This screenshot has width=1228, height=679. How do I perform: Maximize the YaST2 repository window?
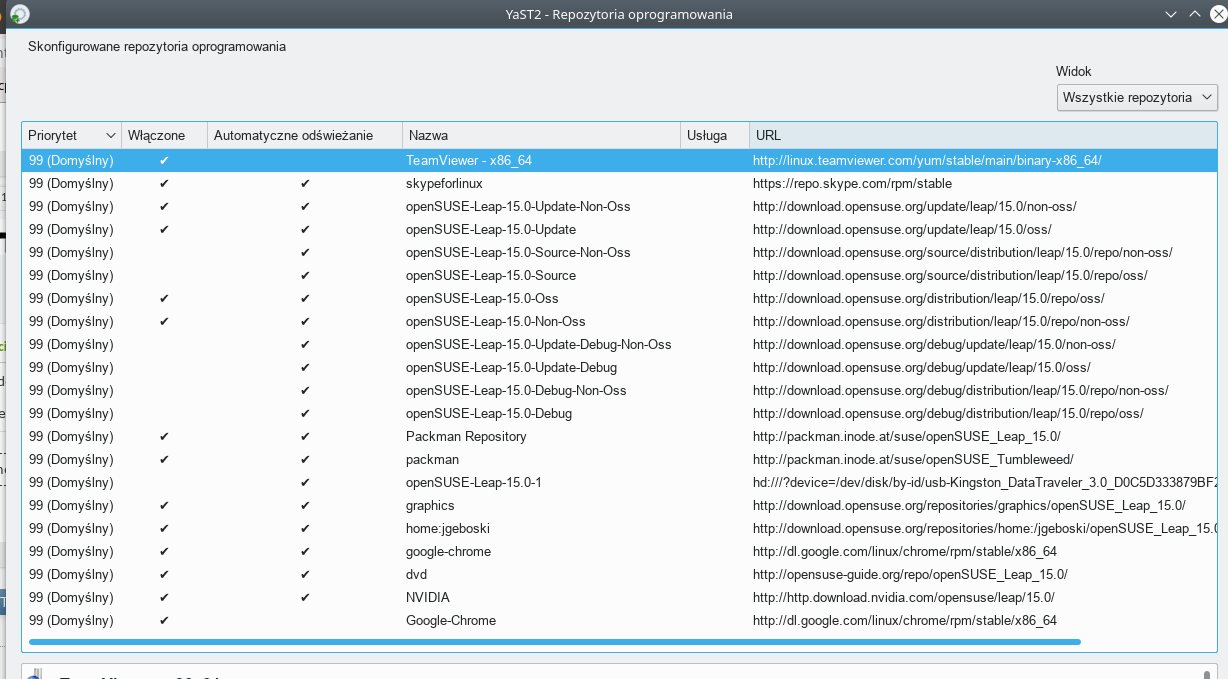tap(1194, 14)
